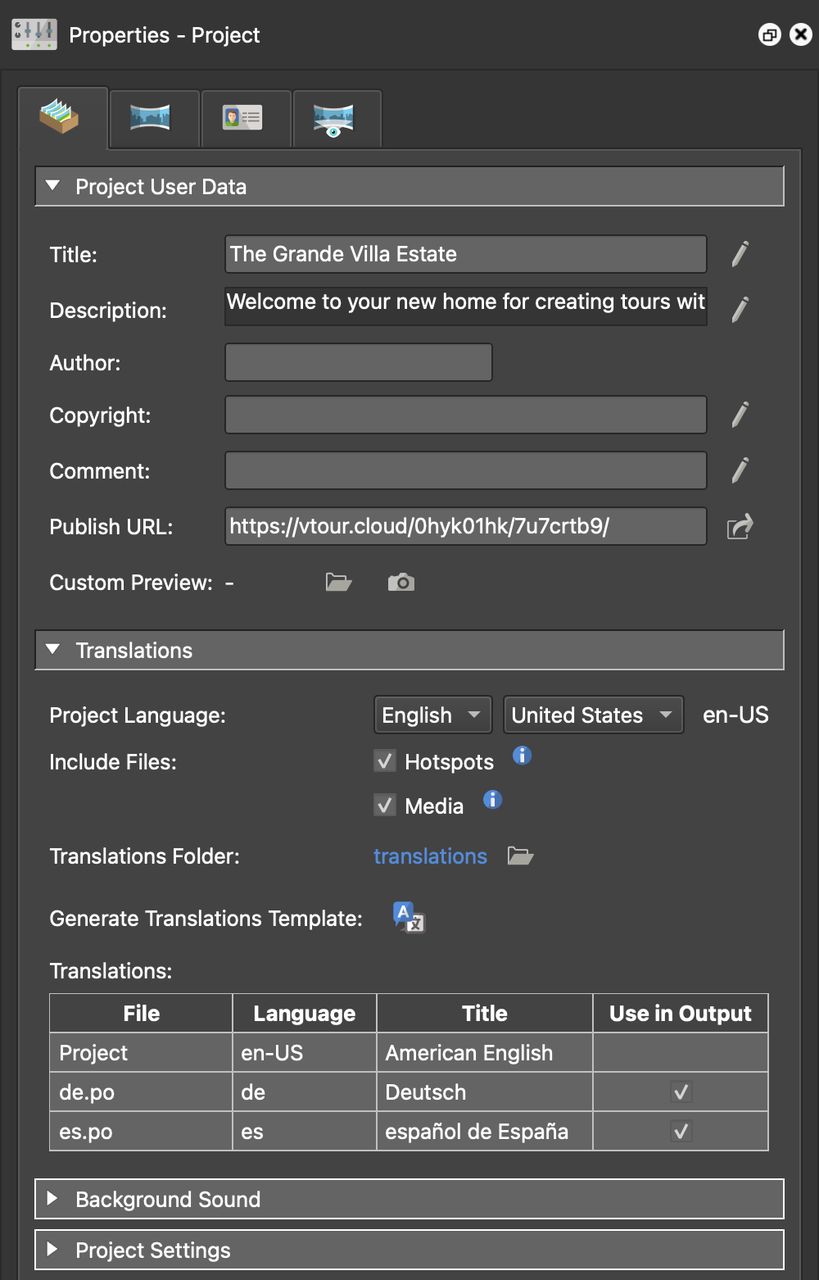This screenshot has width=819, height=1280.
Task: Click the Deutsch title cell
Action: point(485,1092)
